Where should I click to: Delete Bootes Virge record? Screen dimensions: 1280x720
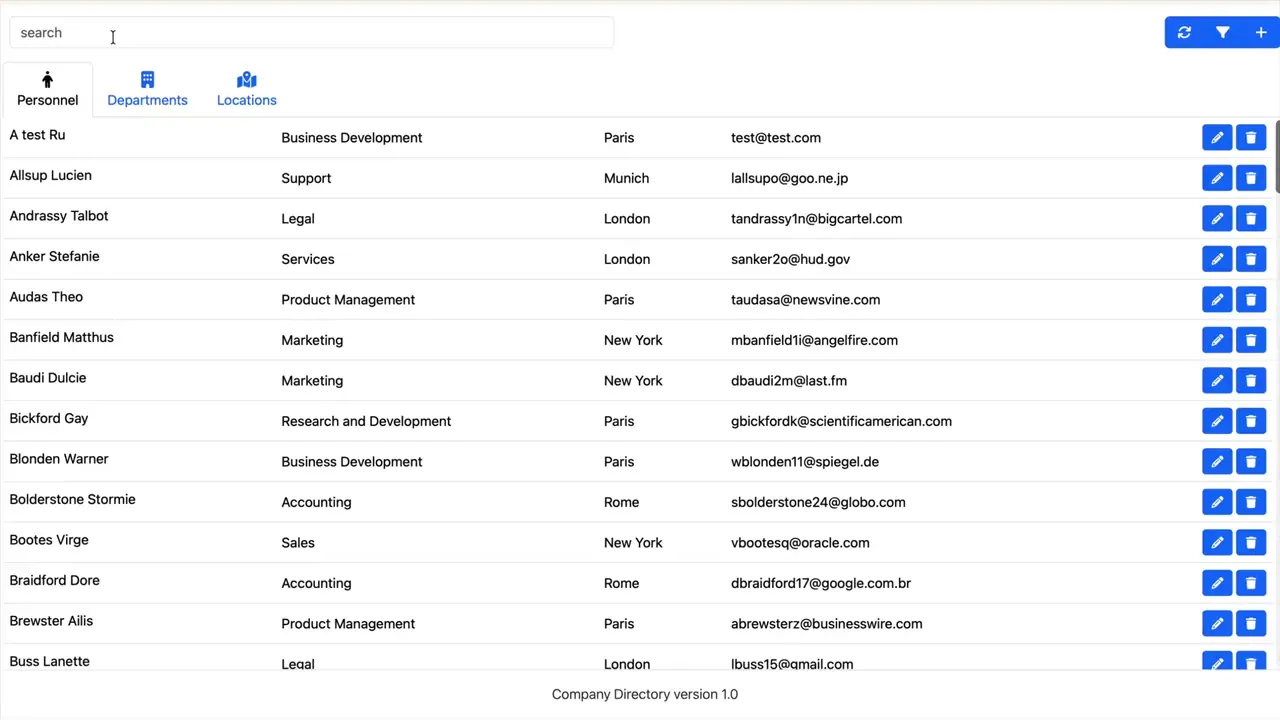click(1251, 543)
